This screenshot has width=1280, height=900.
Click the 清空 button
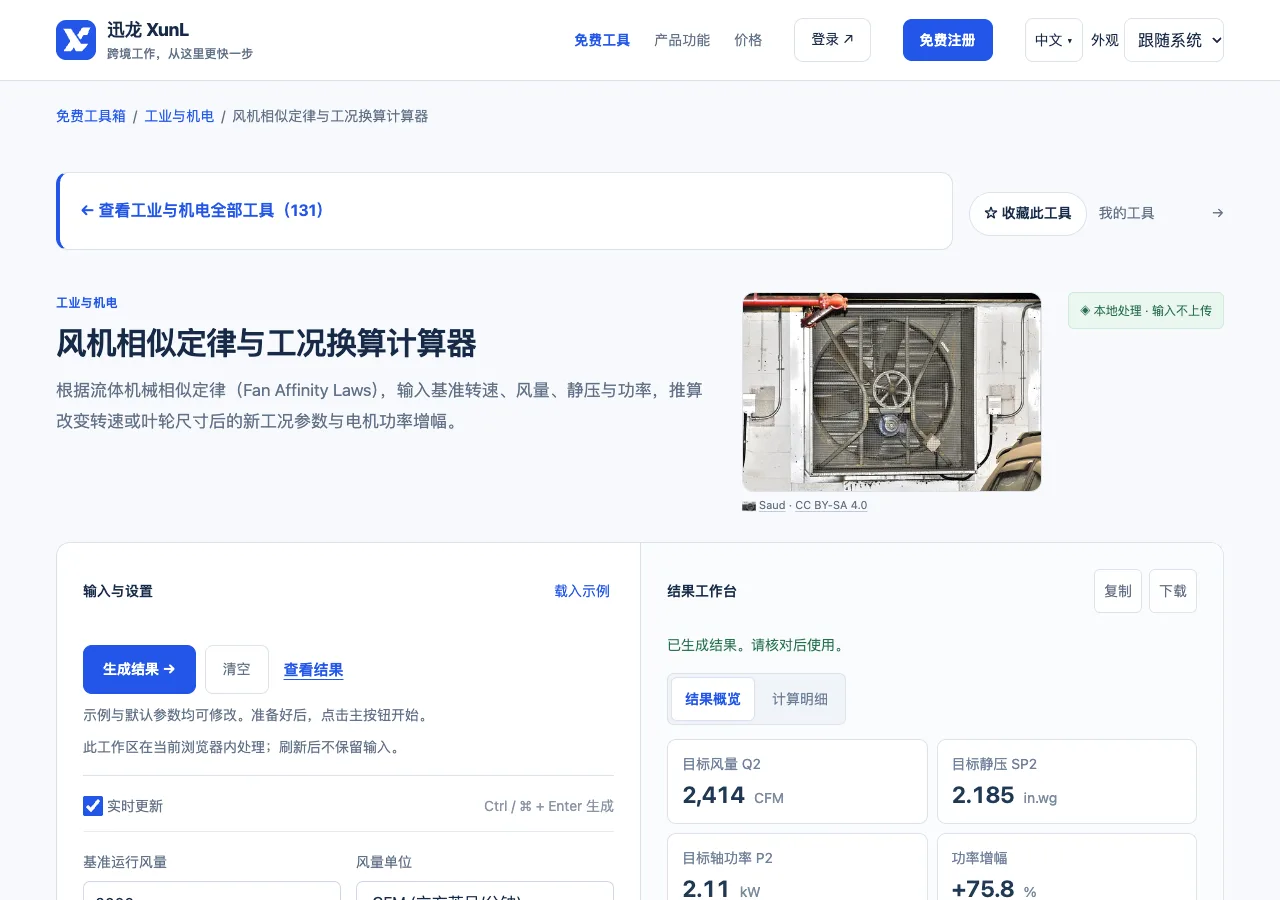coord(237,669)
